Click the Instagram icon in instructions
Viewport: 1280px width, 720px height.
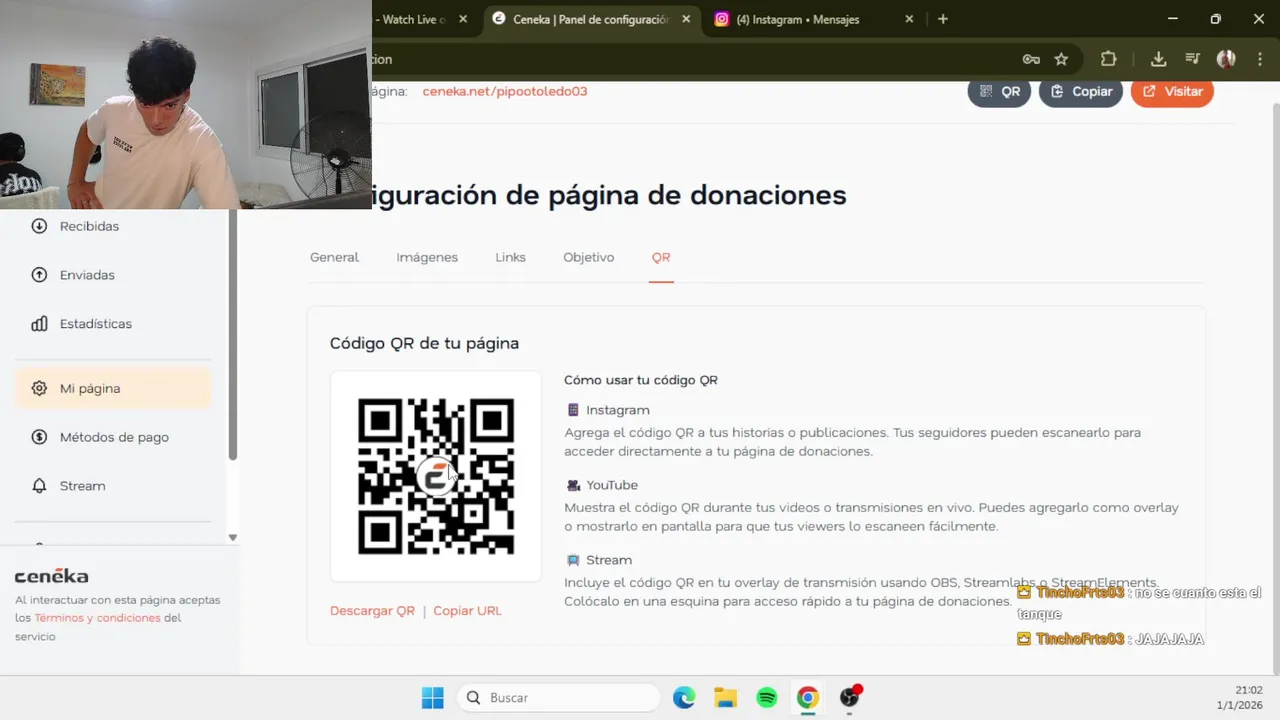tap(573, 410)
